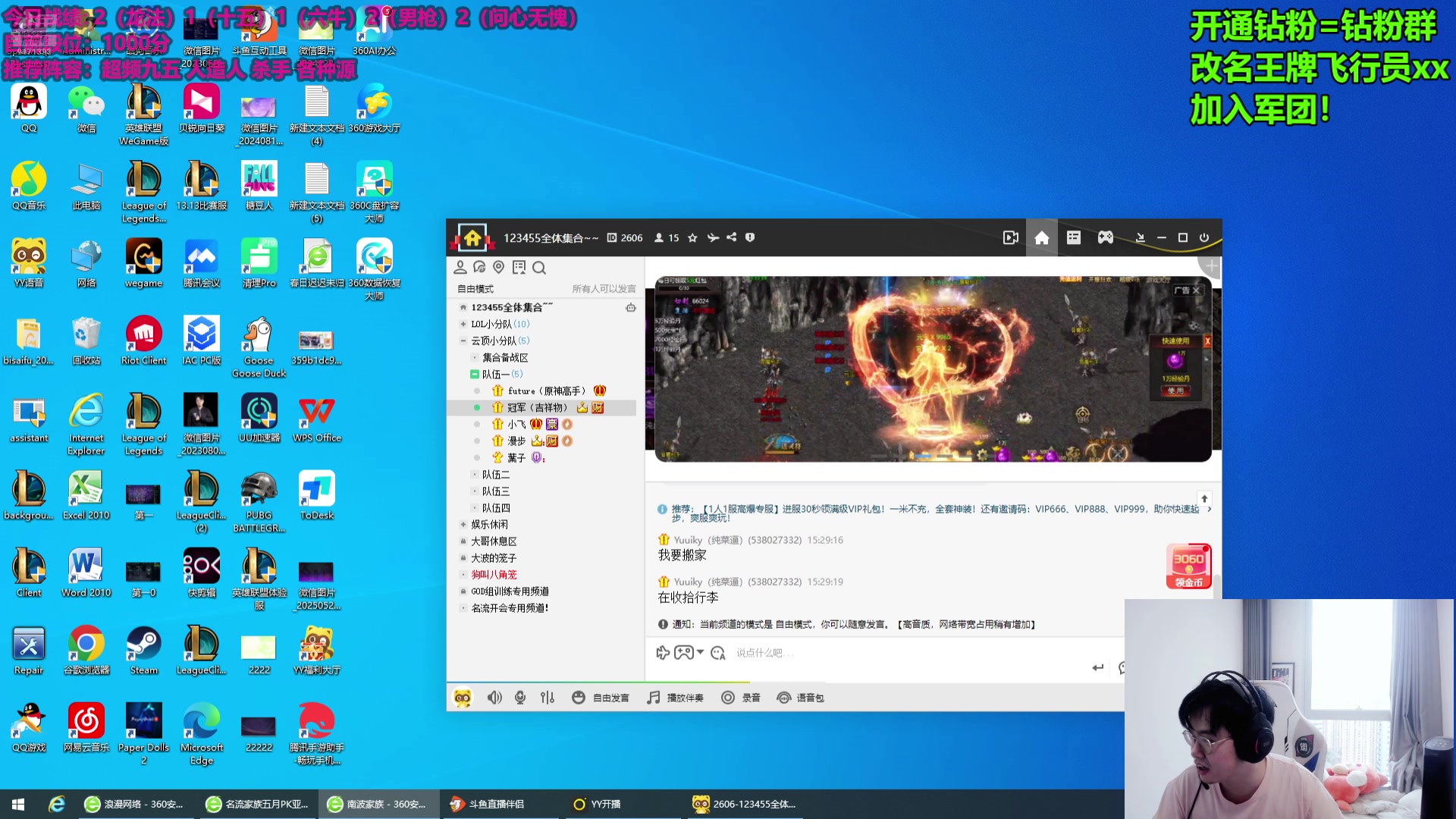Open the member list person icon
The image size is (1456, 819).
pos(460,267)
